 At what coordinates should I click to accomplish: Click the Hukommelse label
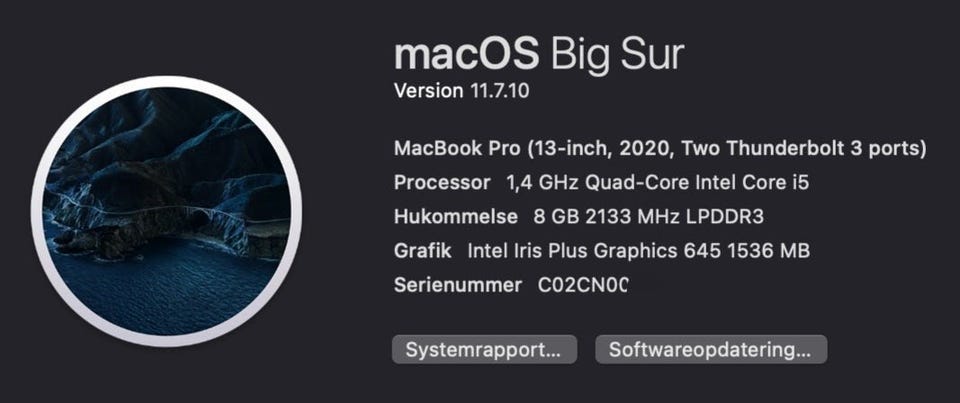pyautogui.click(x=456, y=217)
